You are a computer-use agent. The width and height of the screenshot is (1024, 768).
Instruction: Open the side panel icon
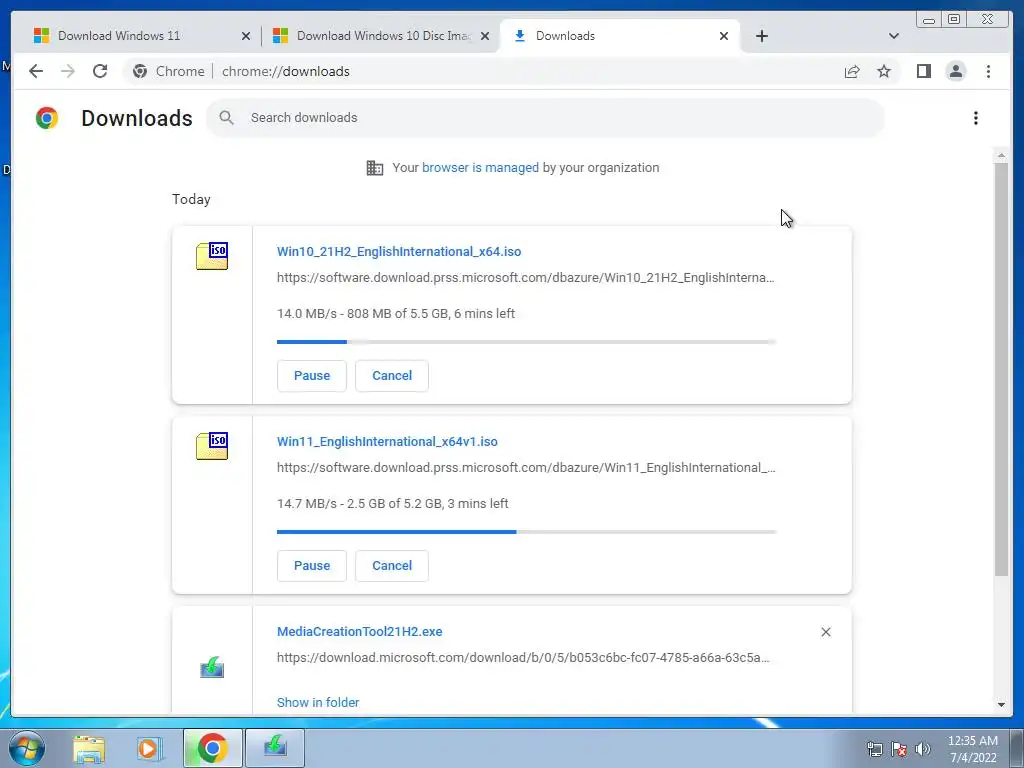(x=923, y=71)
